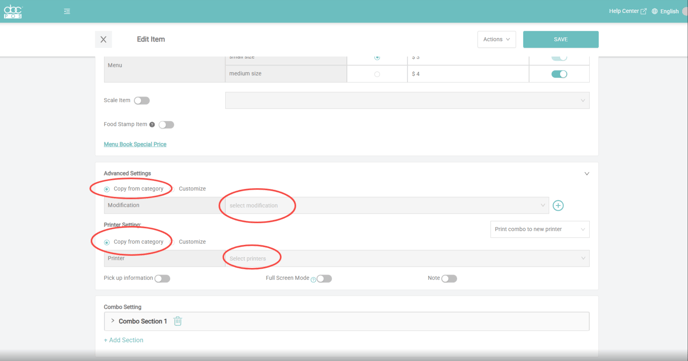Enable the Note toggle
The image size is (688, 361).
(x=449, y=279)
